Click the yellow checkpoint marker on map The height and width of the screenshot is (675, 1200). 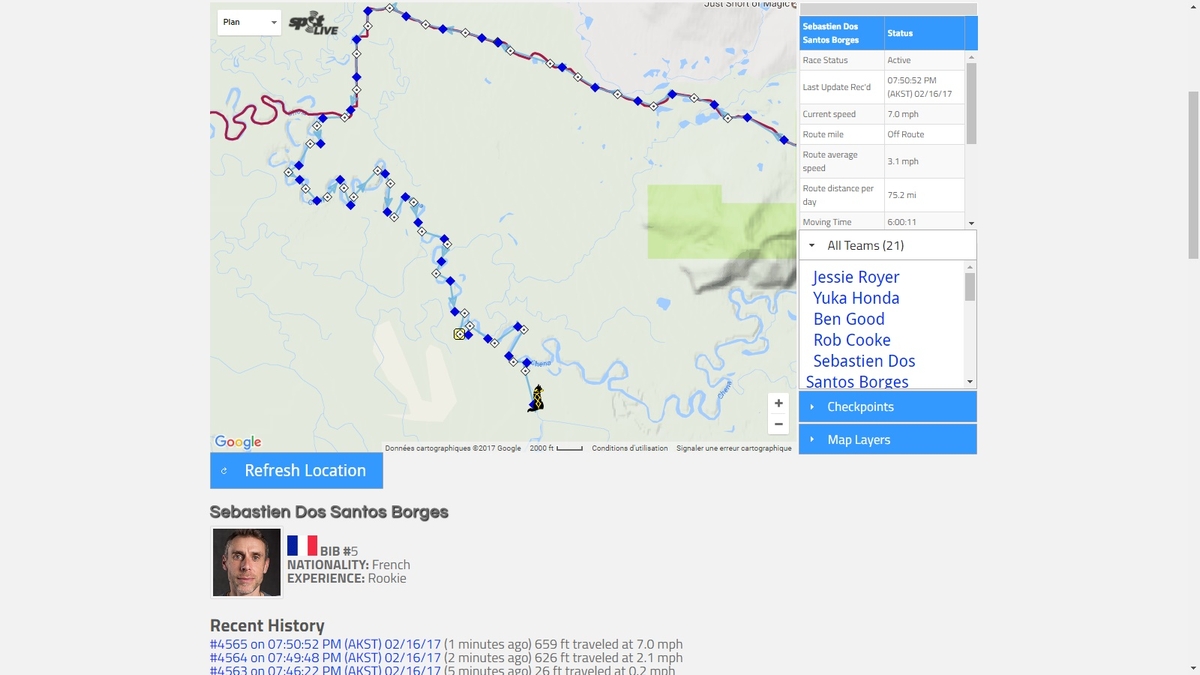(x=459, y=334)
